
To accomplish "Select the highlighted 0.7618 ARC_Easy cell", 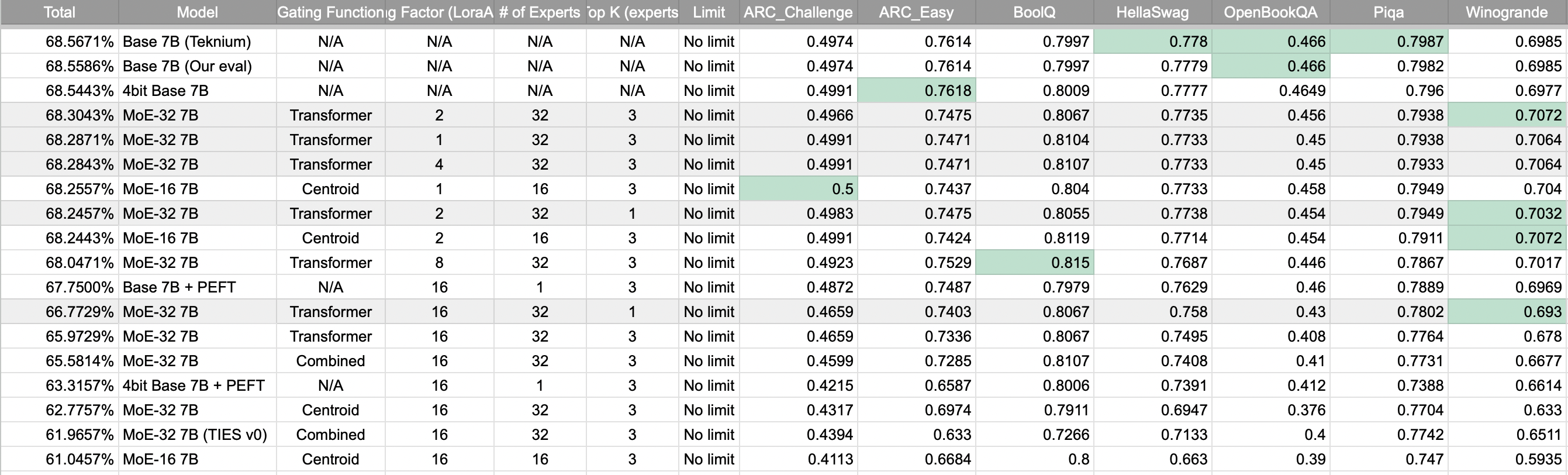I will pyautogui.click(x=916, y=91).
